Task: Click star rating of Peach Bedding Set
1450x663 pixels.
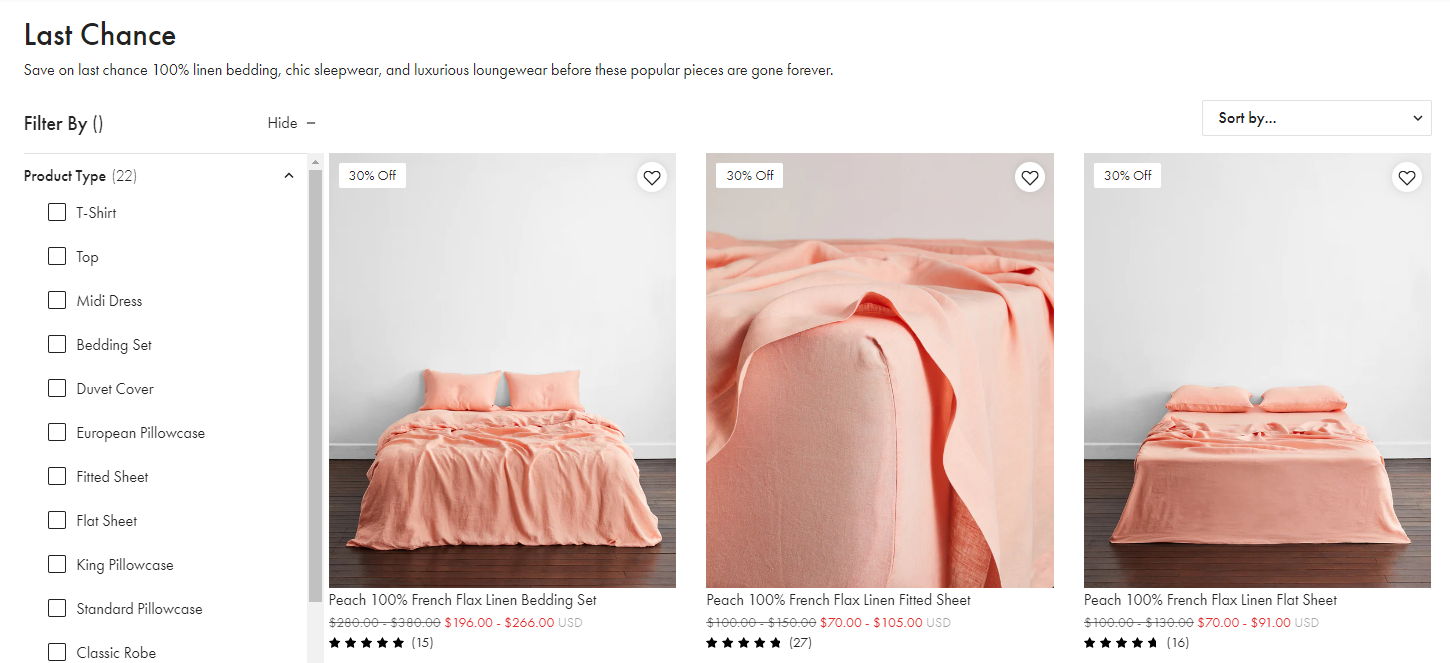Action: pyautogui.click(x=367, y=643)
